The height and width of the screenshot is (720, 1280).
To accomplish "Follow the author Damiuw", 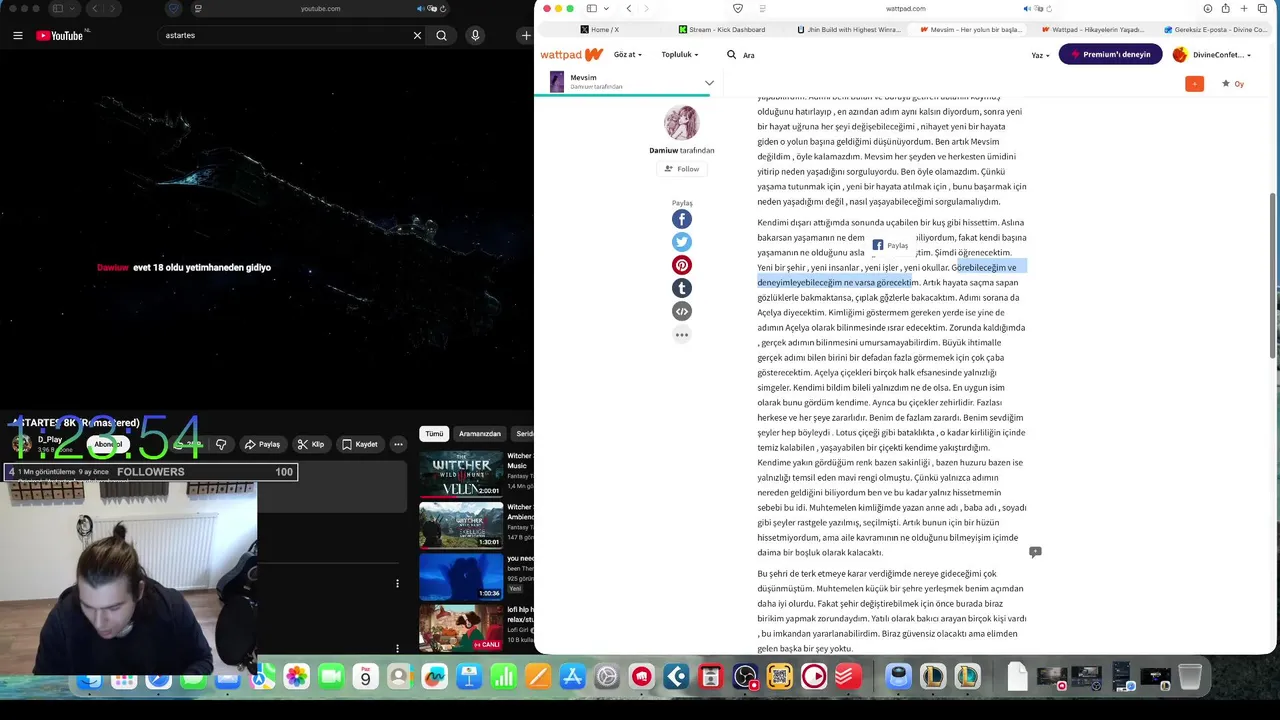I will pyautogui.click(x=682, y=169).
